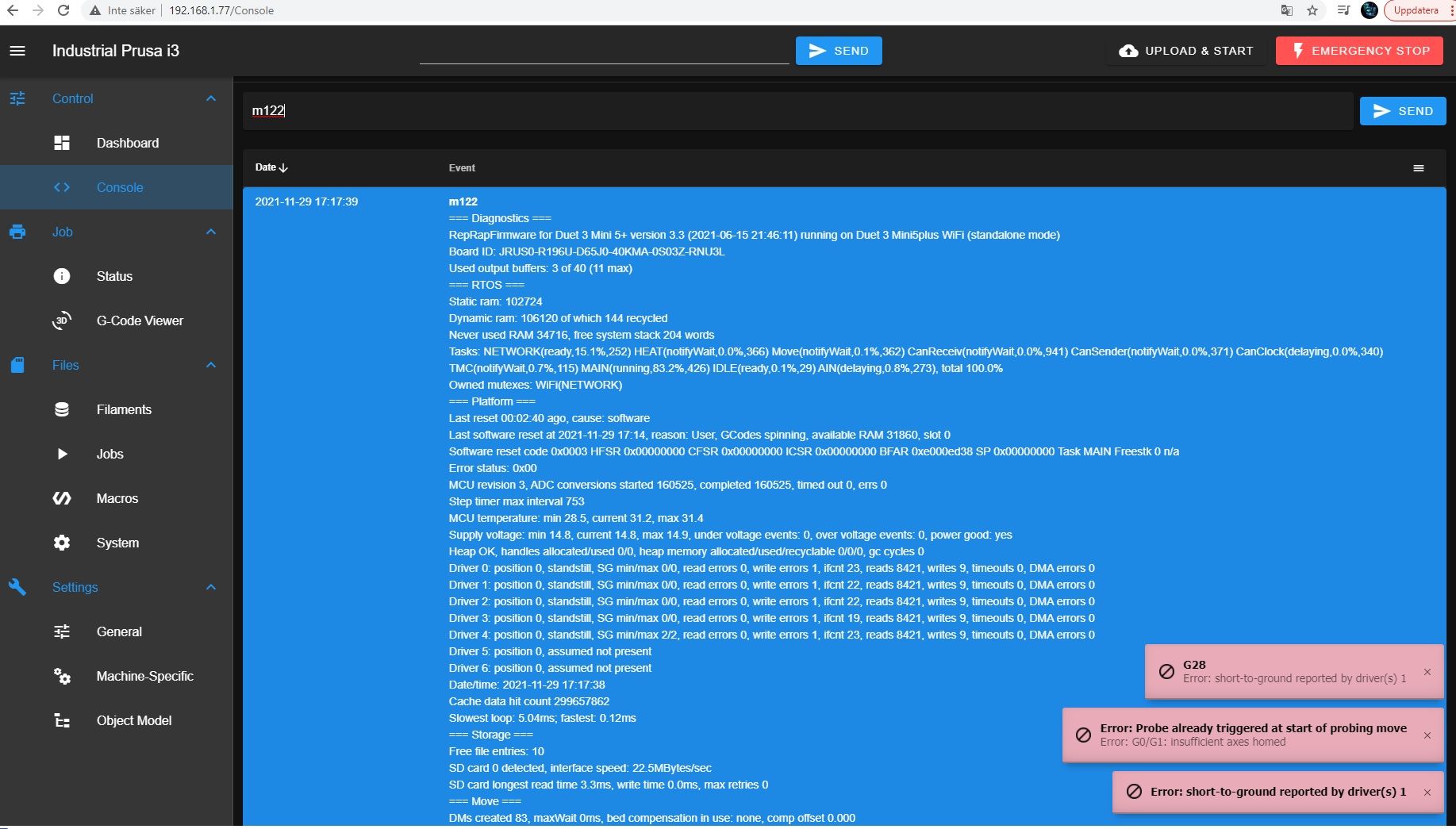Open the G-Code Viewer page
This screenshot has height=829, width=1456.
[117, 320]
